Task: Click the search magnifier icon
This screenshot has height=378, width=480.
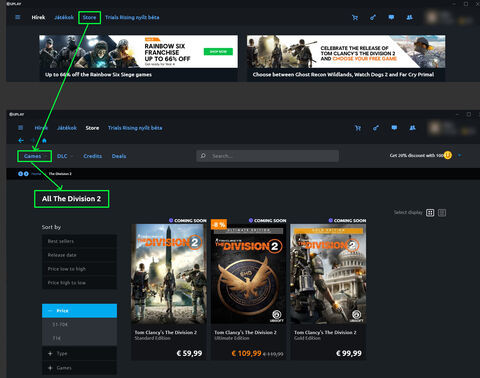Action: 203,156
